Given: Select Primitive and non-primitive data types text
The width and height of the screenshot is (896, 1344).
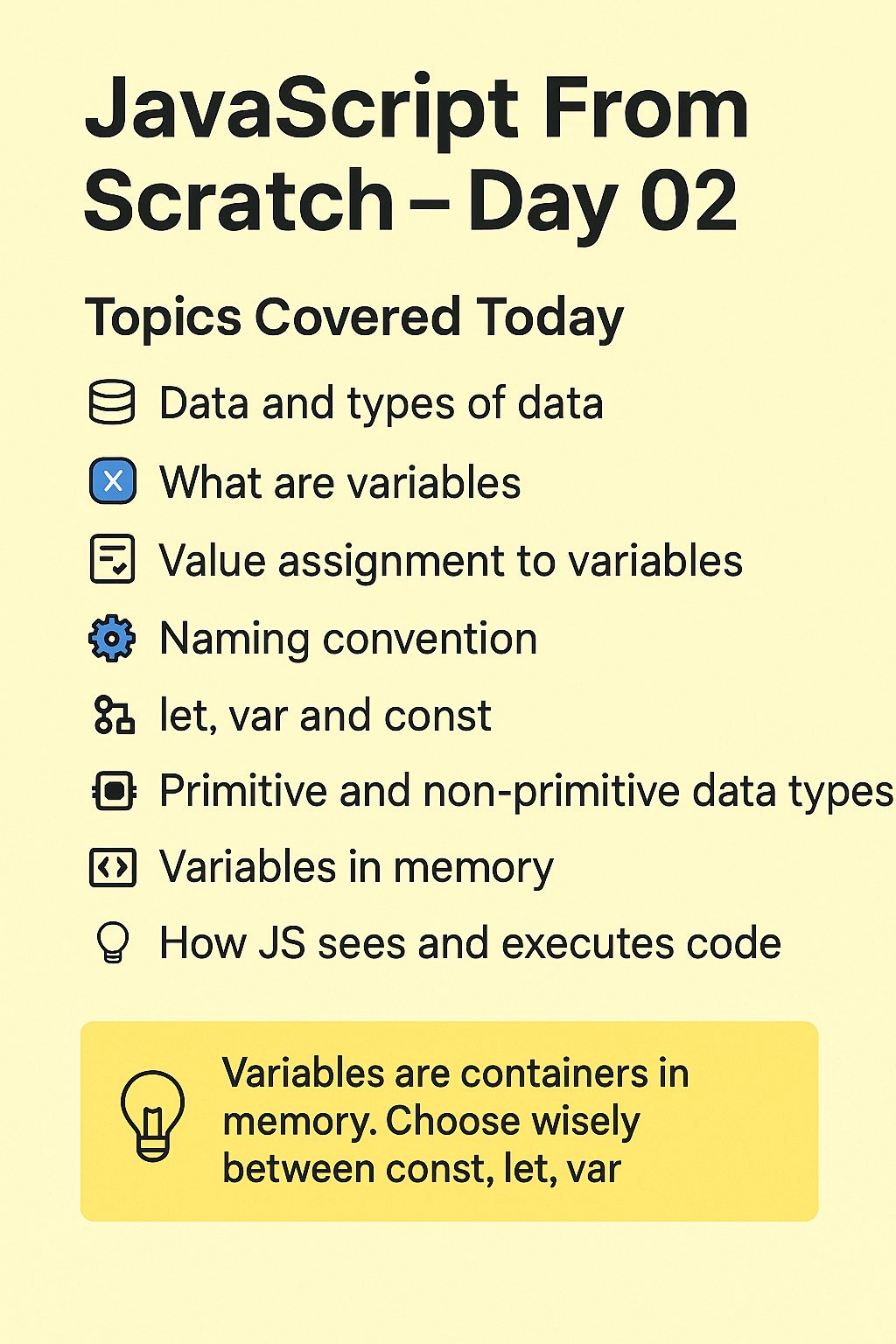Looking at the screenshot, I should 527,793.
